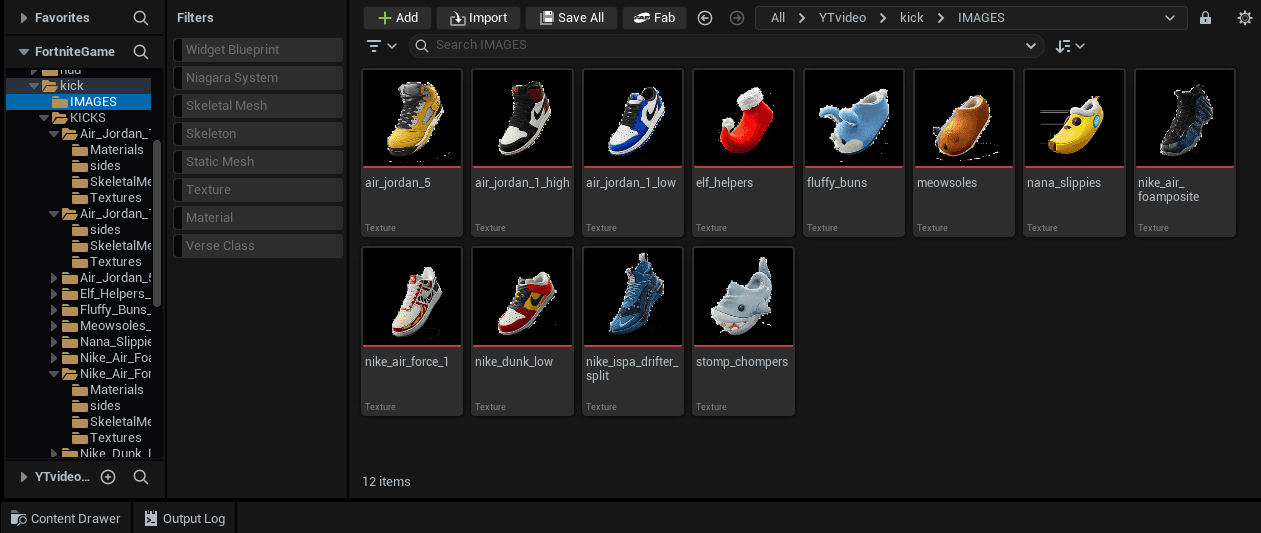Click the Search IMAGES input field

point(725,46)
